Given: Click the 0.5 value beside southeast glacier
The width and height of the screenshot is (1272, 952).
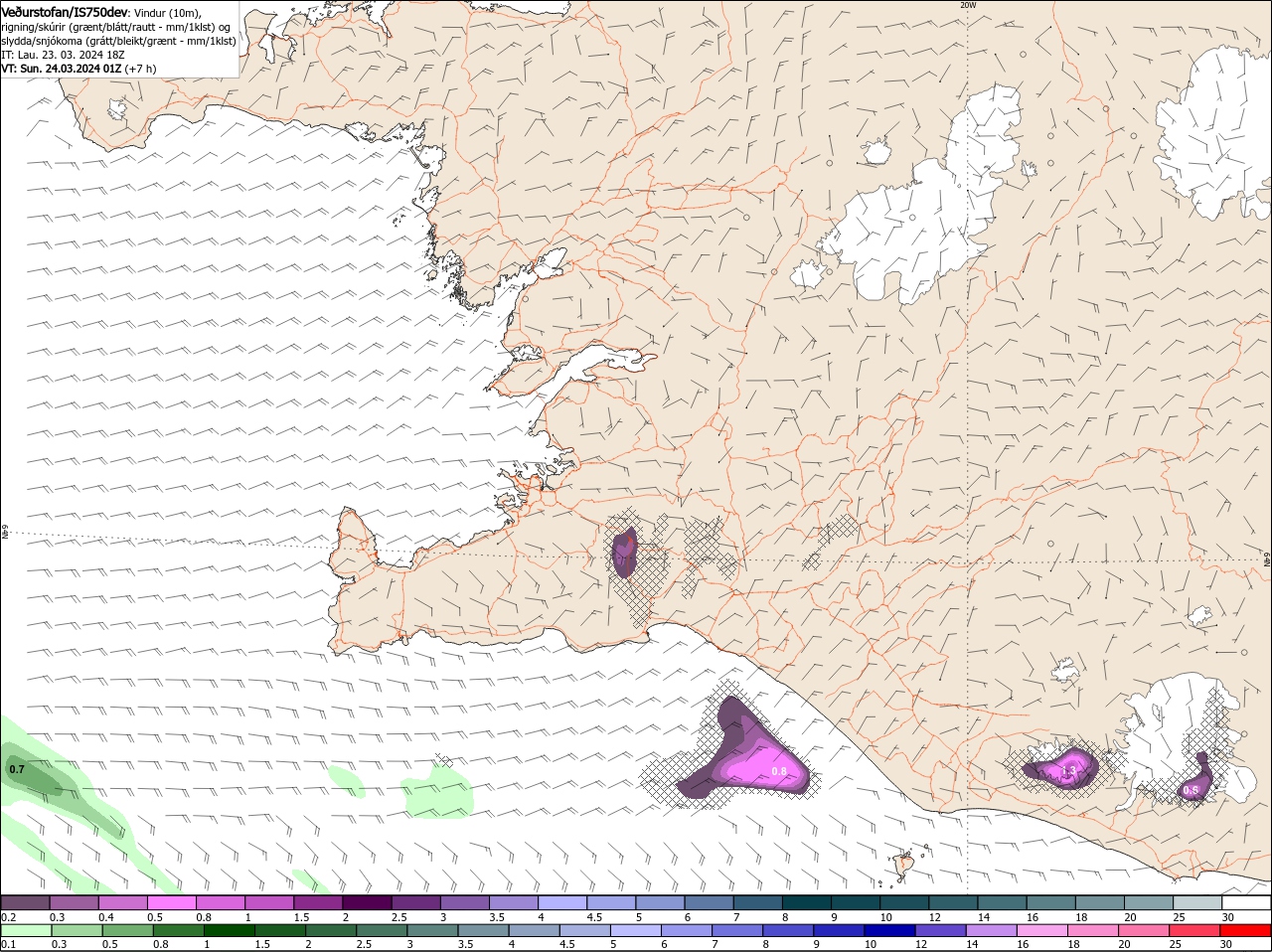Looking at the screenshot, I should (1191, 790).
